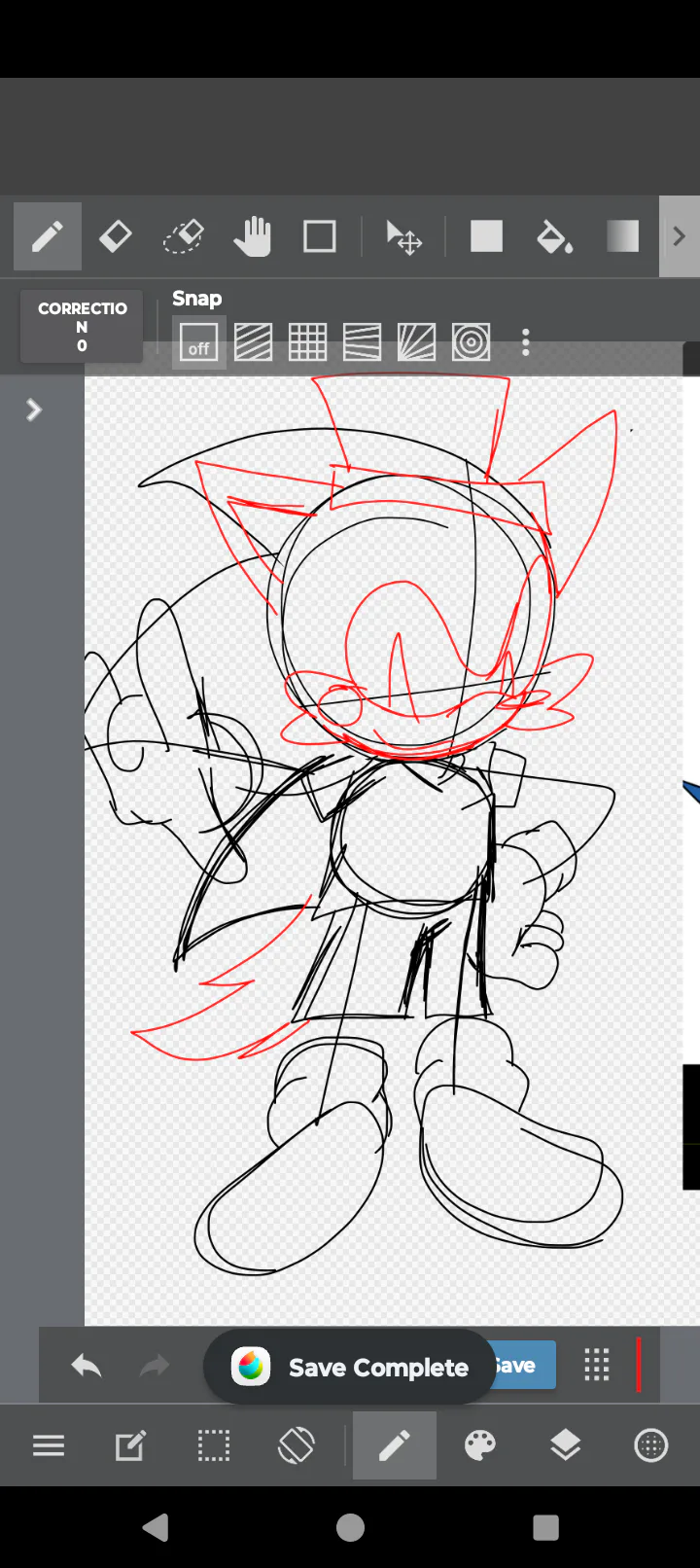Redo the last undone stroke
700x1568 pixels.
pyautogui.click(x=155, y=1367)
